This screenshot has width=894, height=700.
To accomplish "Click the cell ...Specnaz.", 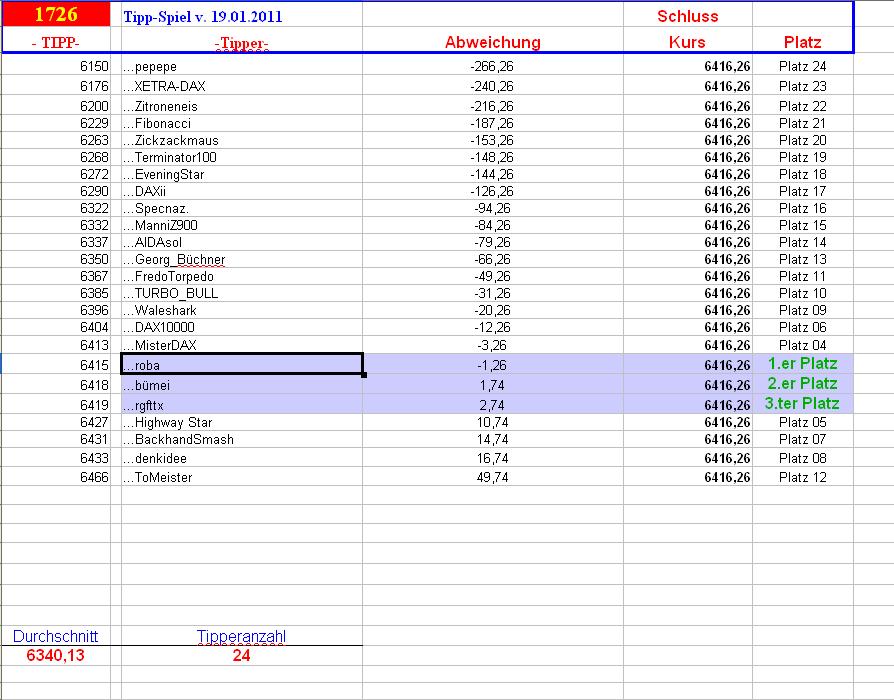I will click(x=242, y=209).
